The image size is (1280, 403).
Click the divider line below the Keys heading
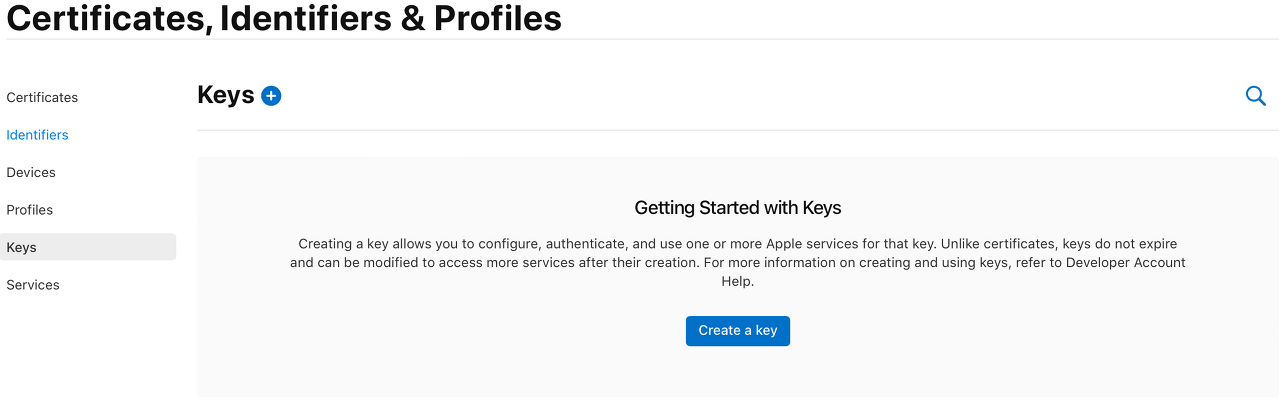(x=738, y=130)
